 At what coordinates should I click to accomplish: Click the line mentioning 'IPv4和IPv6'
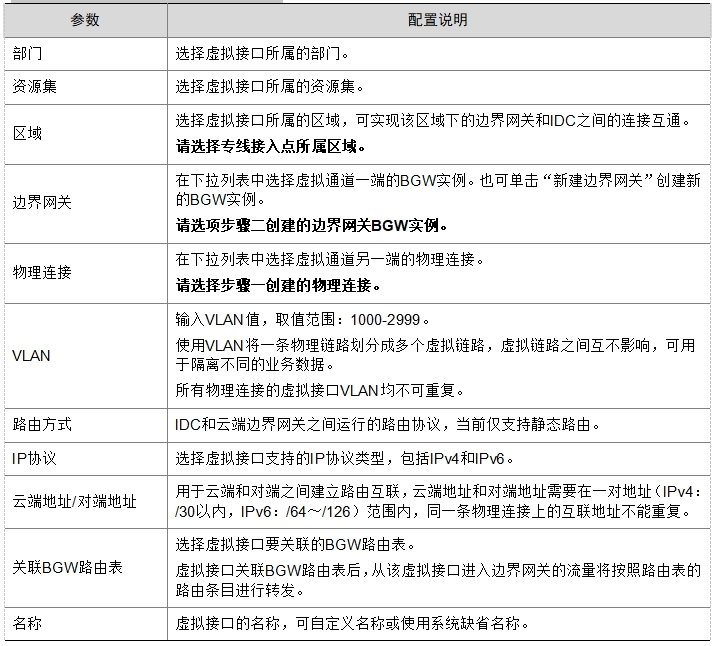345,459
